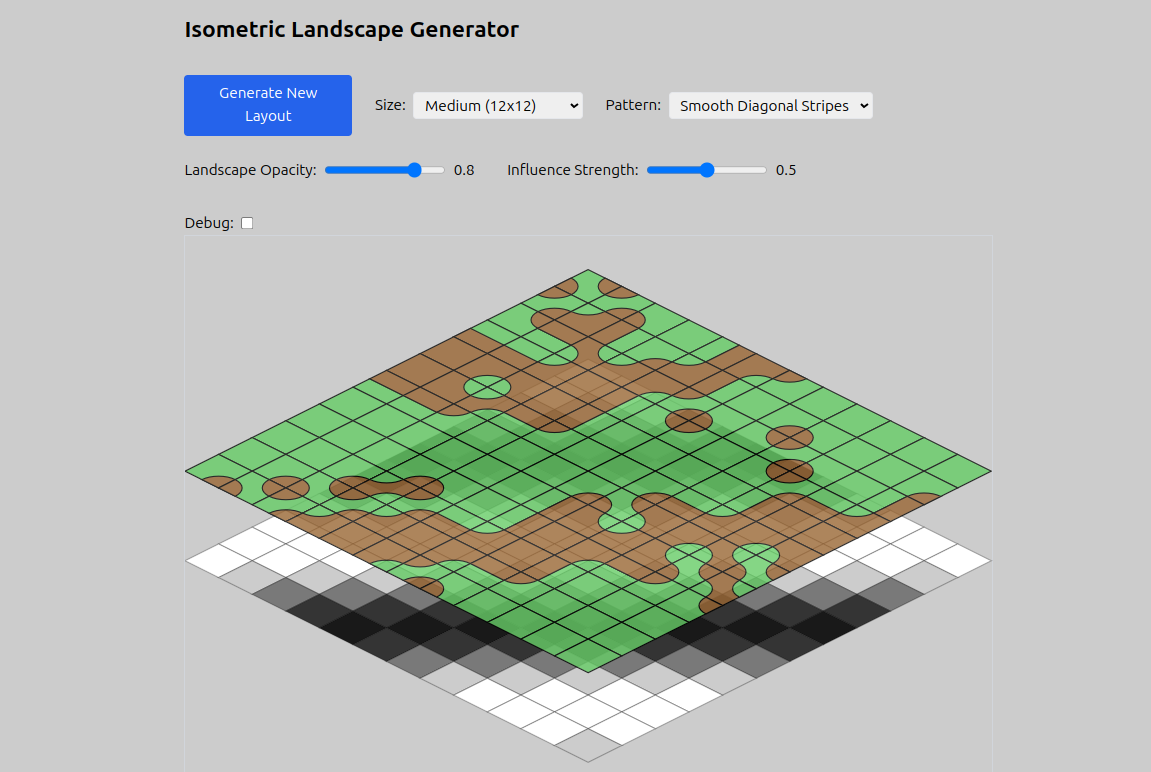
Task: Click the Influence Strength value 0.5
Action: (x=786, y=170)
